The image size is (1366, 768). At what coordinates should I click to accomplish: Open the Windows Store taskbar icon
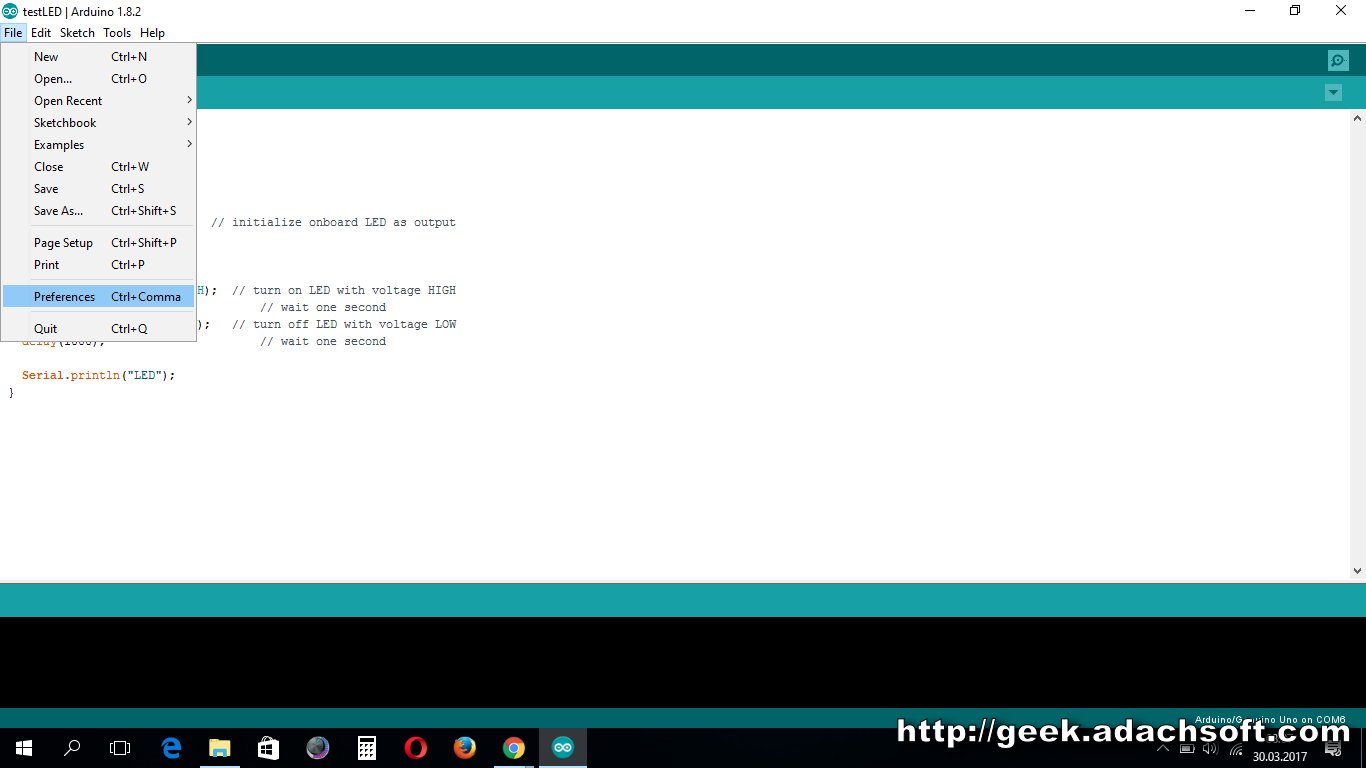(x=269, y=748)
